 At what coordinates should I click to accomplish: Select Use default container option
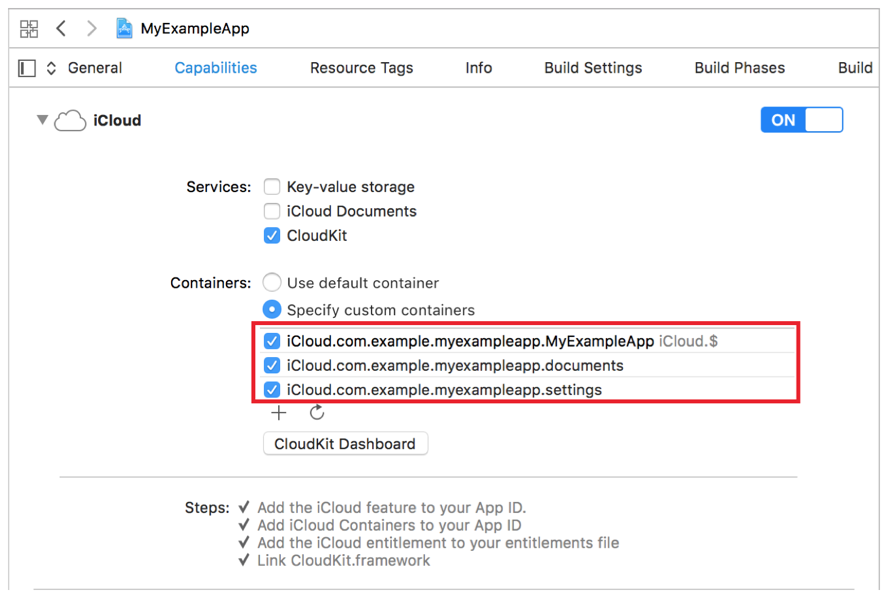click(x=272, y=283)
